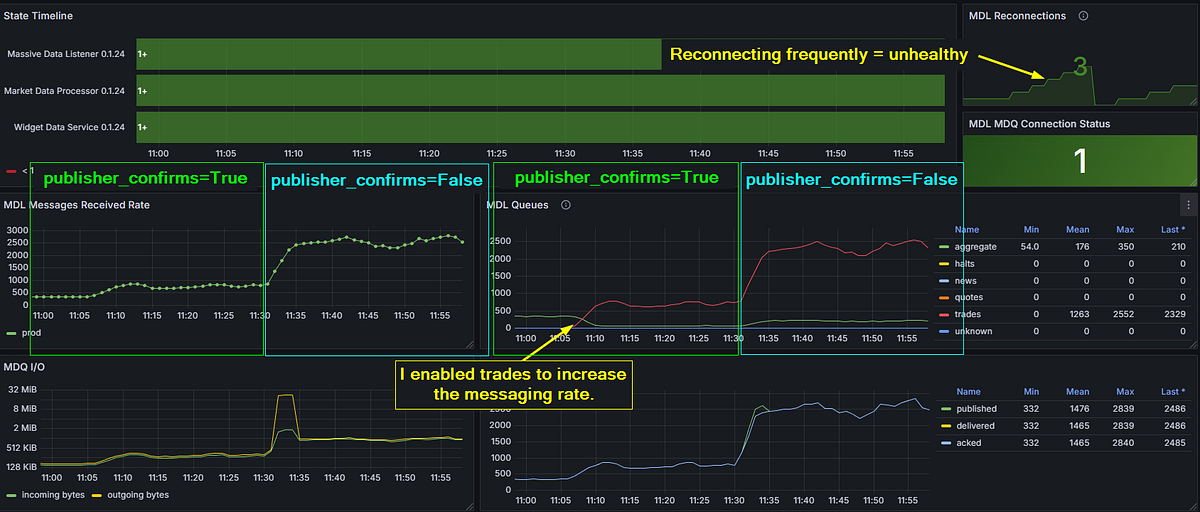Open the three-dot panel menu above the queues legend
Screen dimensions: 1200x512
(x=1188, y=204)
